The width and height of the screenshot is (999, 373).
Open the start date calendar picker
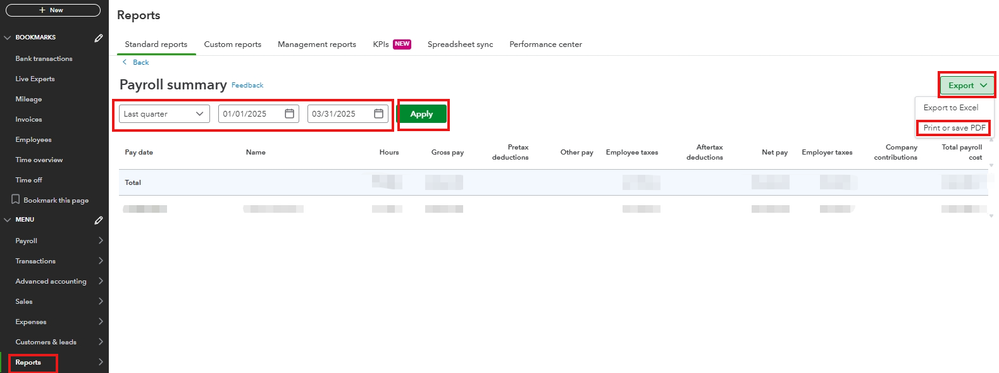pyautogui.click(x=289, y=114)
